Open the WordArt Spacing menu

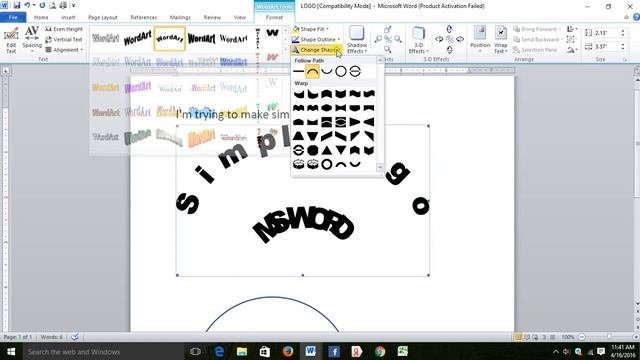tap(32, 40)
